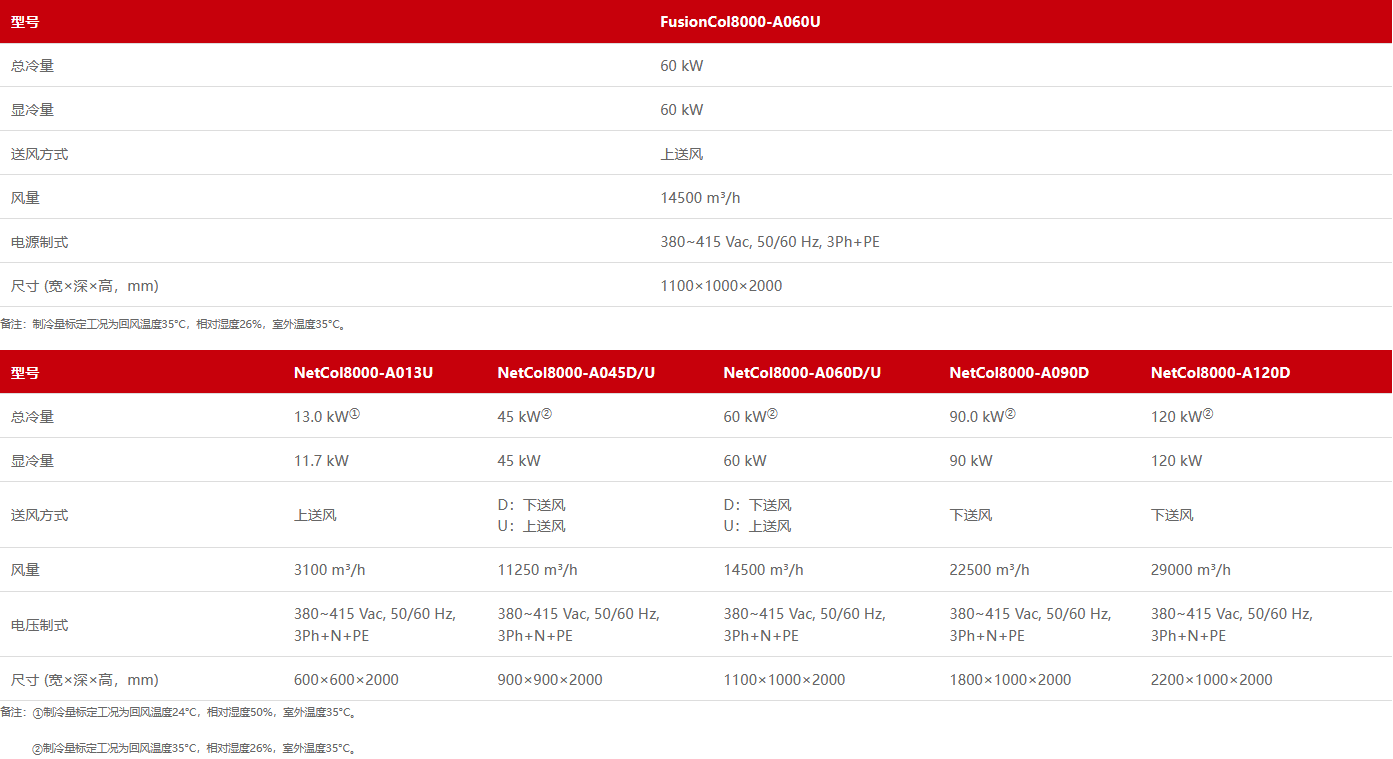Select NetCol8000-A120D 显冷量 value 120 kW
Viewport: 1393px width, 759px height.
coord(1177,461)
